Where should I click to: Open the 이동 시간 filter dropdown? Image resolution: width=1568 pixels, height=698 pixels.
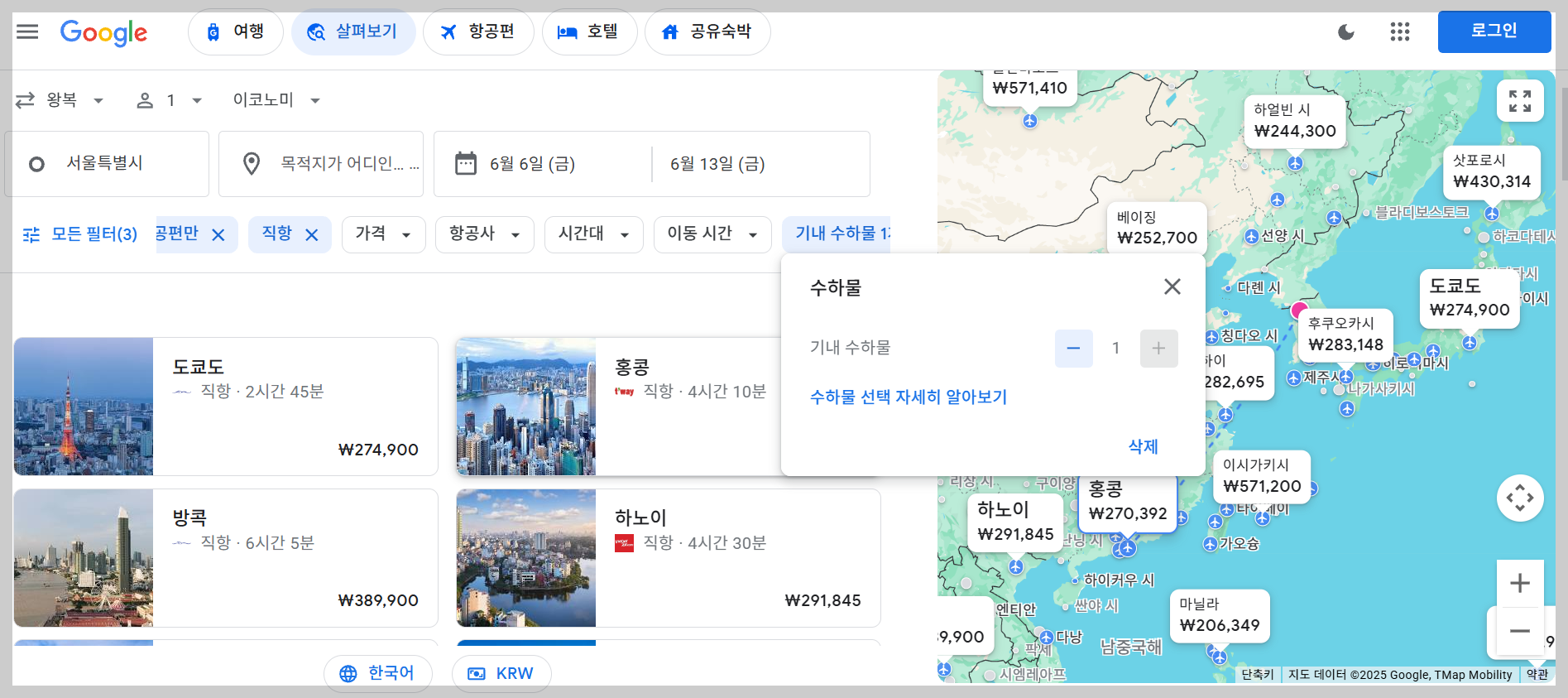[x=712, y=234]
